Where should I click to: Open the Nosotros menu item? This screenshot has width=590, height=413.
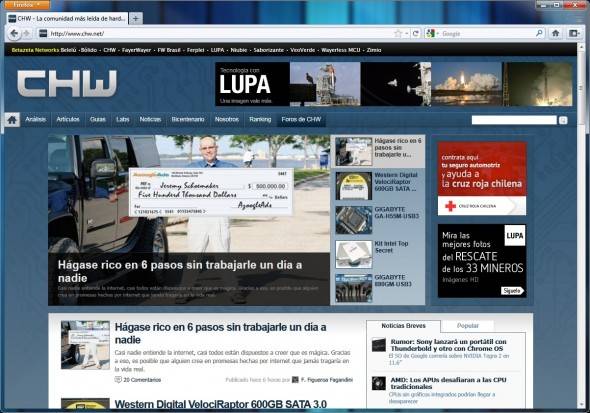(227, 119)
